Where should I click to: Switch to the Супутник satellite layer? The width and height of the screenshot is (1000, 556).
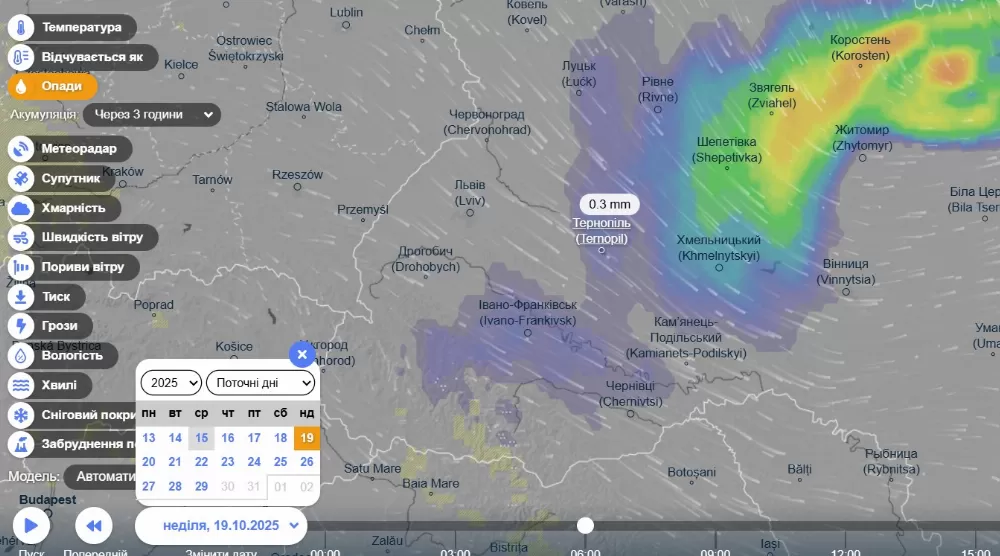tap(21, 179)
